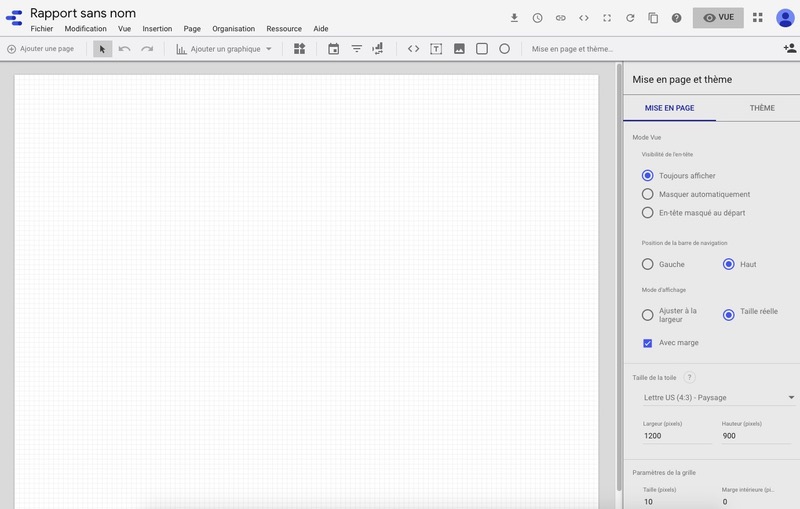Image resolution: width=800 pixels, height=509 pixels.
Task: Uncheck the 'Avec marge' checkbox
Action: (647, 343)
